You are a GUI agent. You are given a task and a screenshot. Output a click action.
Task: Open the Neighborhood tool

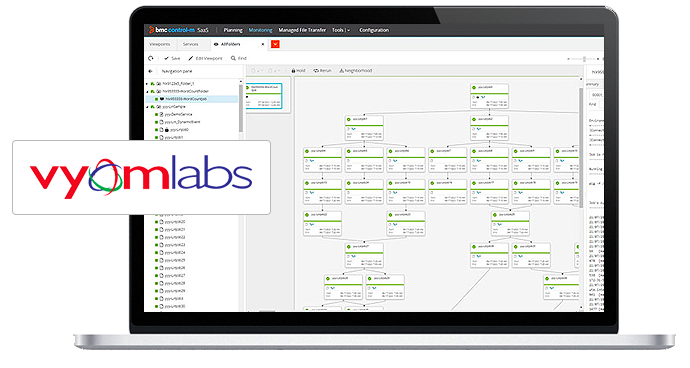[356, 70]
